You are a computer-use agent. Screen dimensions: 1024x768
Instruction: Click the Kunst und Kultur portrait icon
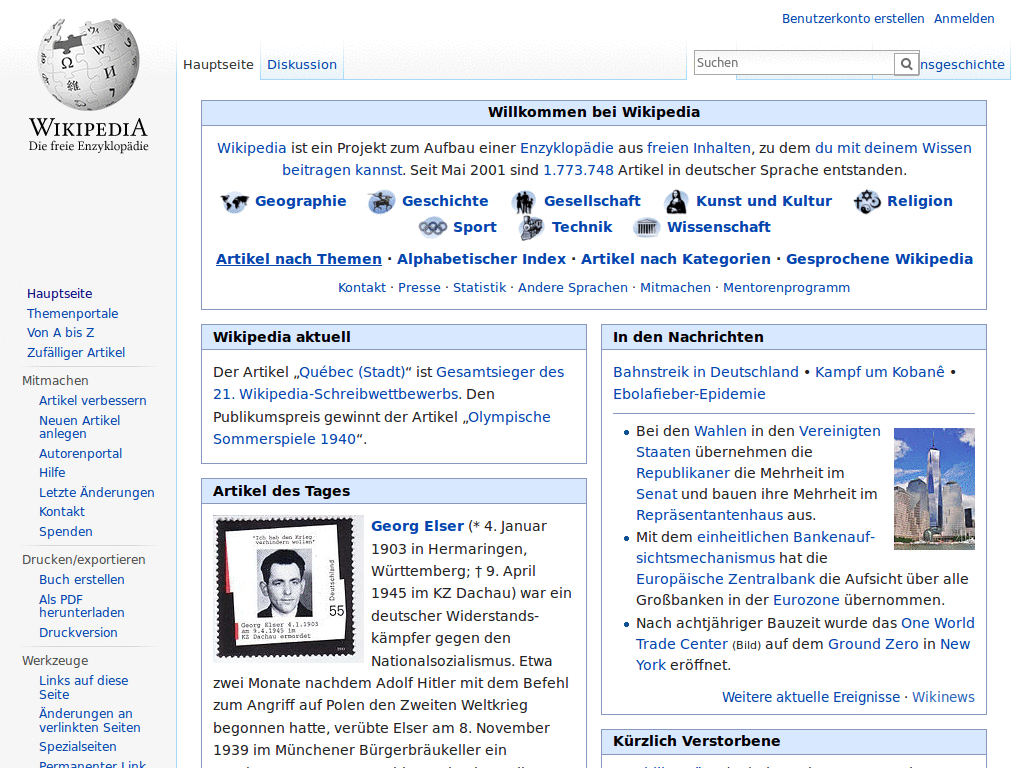(676, 202)
